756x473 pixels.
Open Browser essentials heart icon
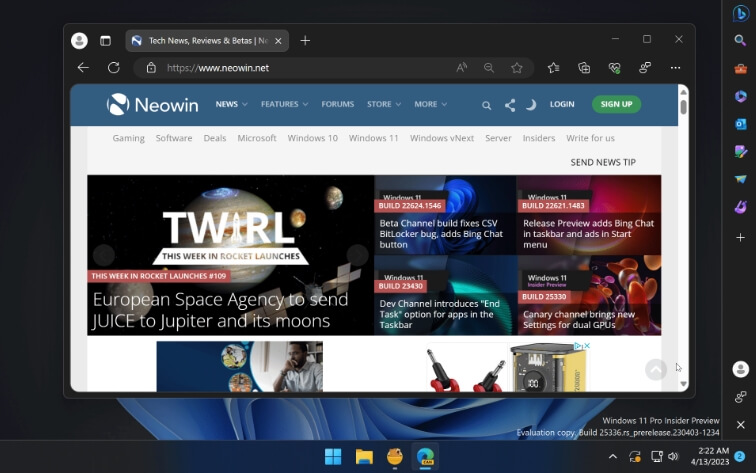tap(614, 68)
